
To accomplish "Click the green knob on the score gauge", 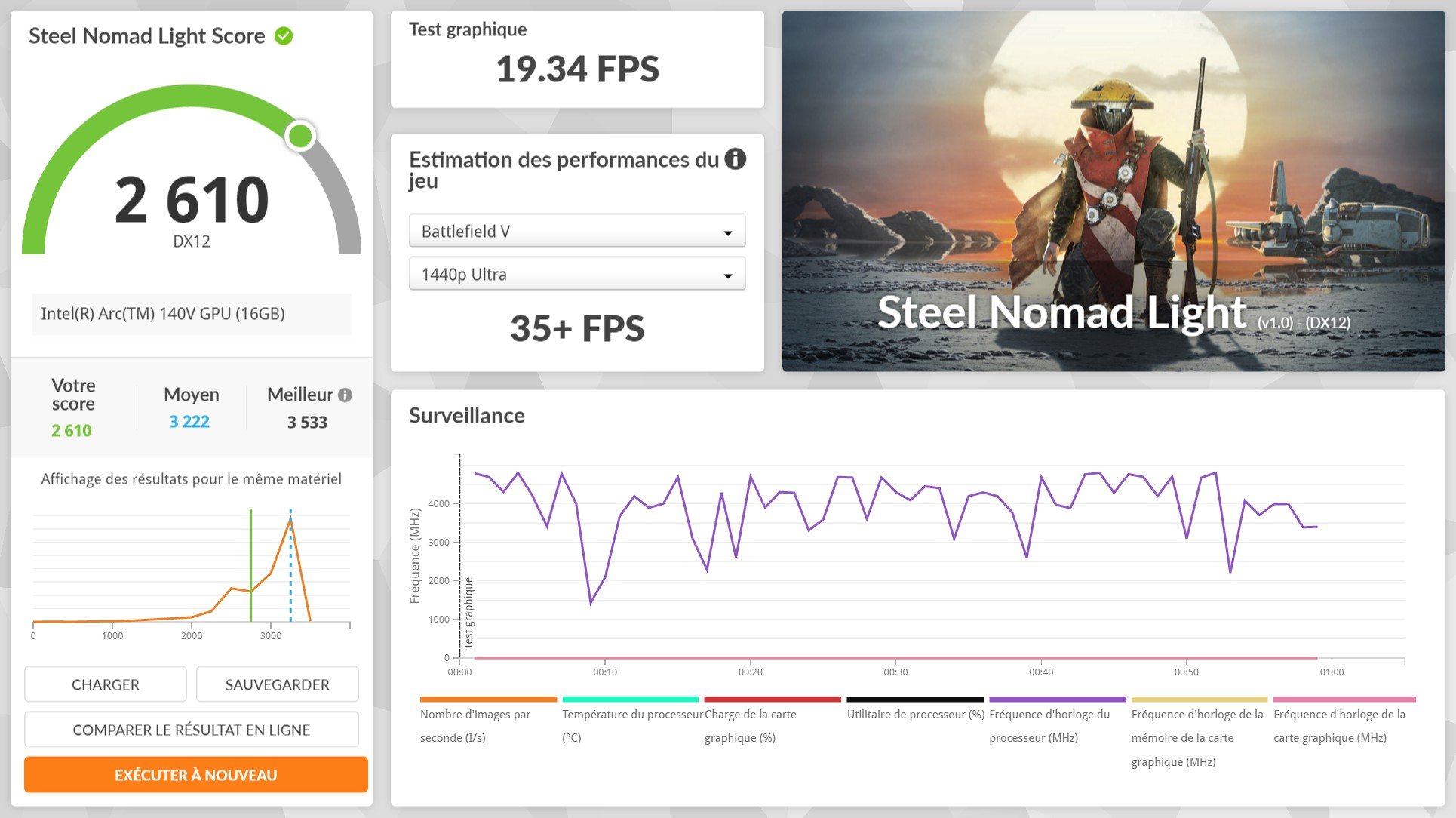I will click(x=300, y=136).
